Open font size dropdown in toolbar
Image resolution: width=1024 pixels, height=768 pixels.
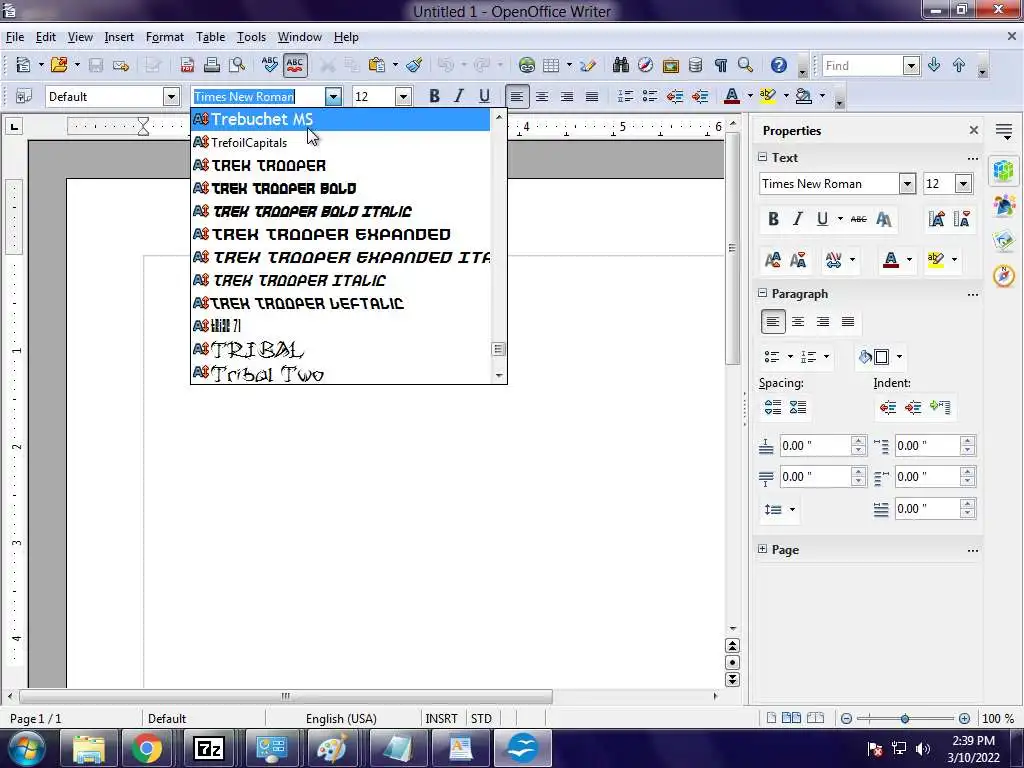(x=403, y=97)
